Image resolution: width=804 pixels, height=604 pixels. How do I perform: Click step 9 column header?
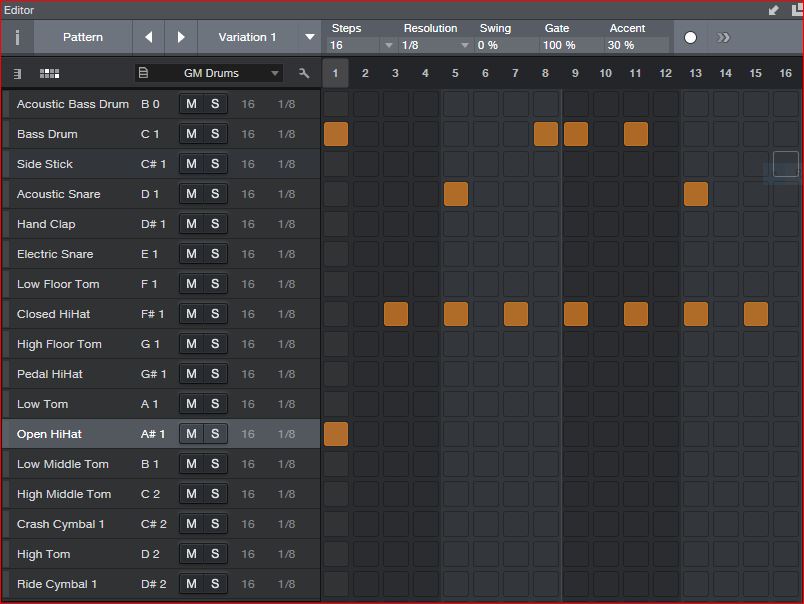point(575,73)
